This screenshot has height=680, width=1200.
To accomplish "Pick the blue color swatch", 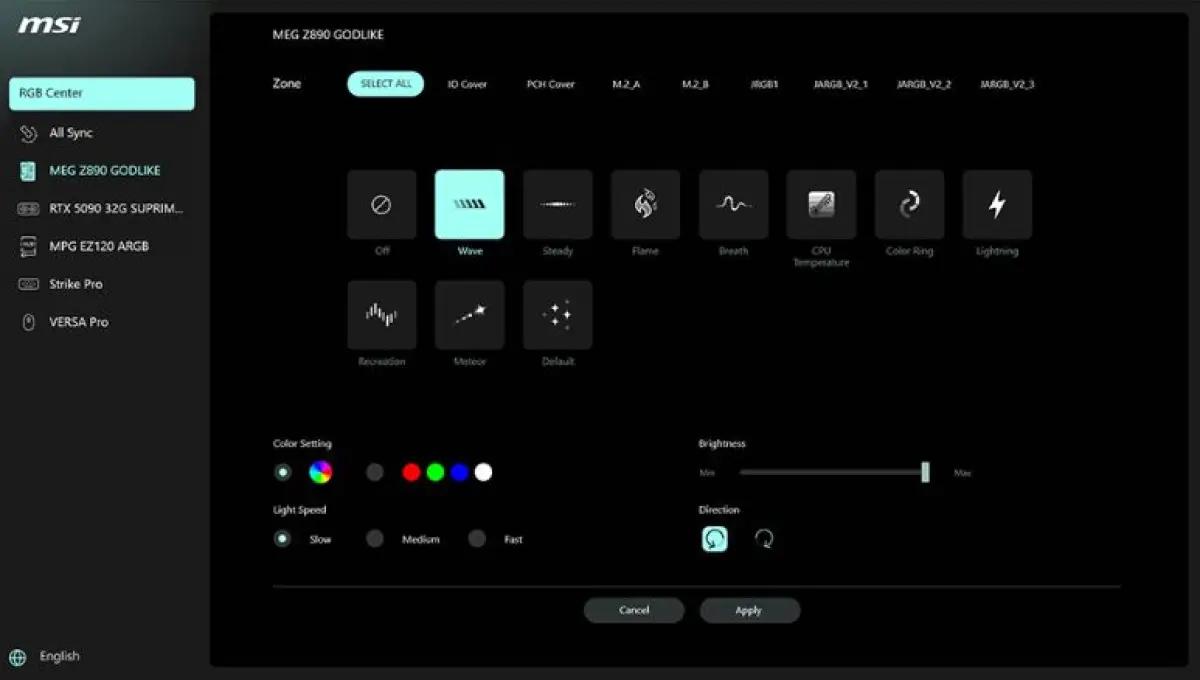I will 459,472.
